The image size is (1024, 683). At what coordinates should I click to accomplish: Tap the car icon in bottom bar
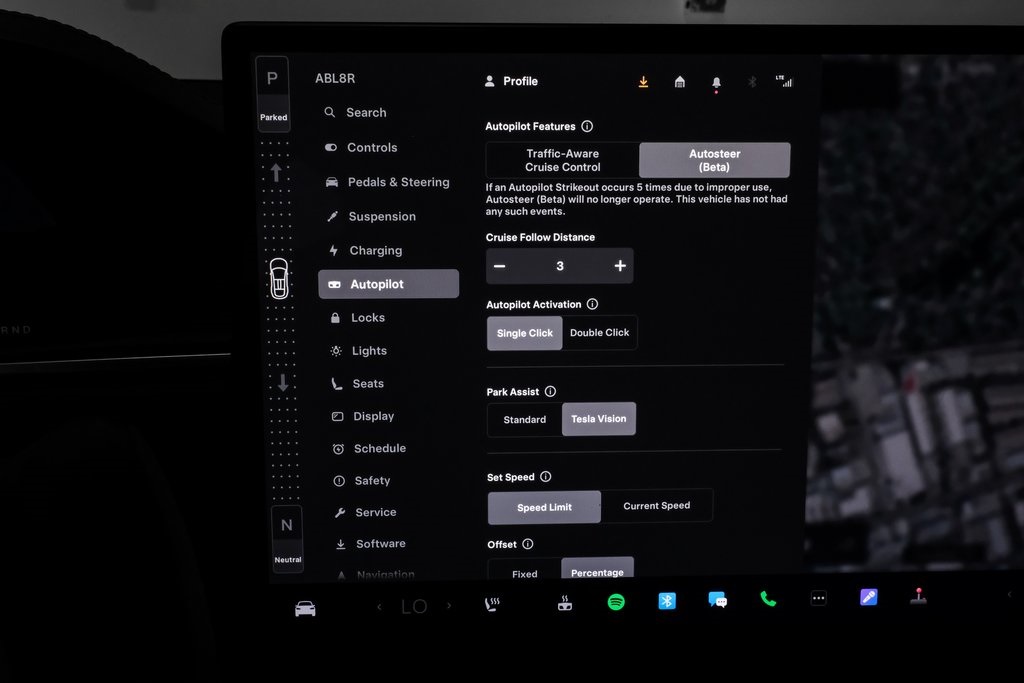[x=305, y=608]
